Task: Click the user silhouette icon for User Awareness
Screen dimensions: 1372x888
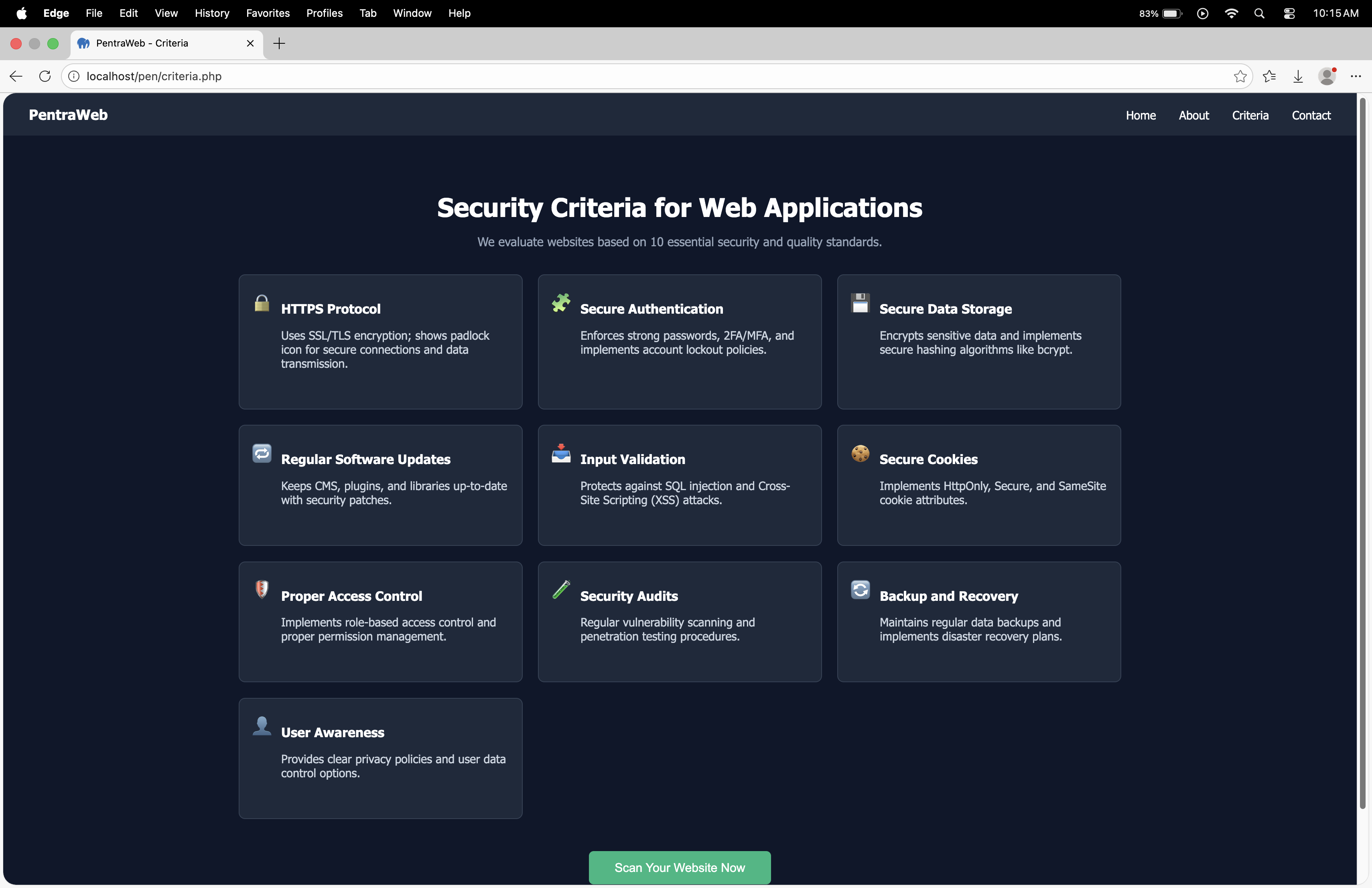Action: (x=262, y=726)
